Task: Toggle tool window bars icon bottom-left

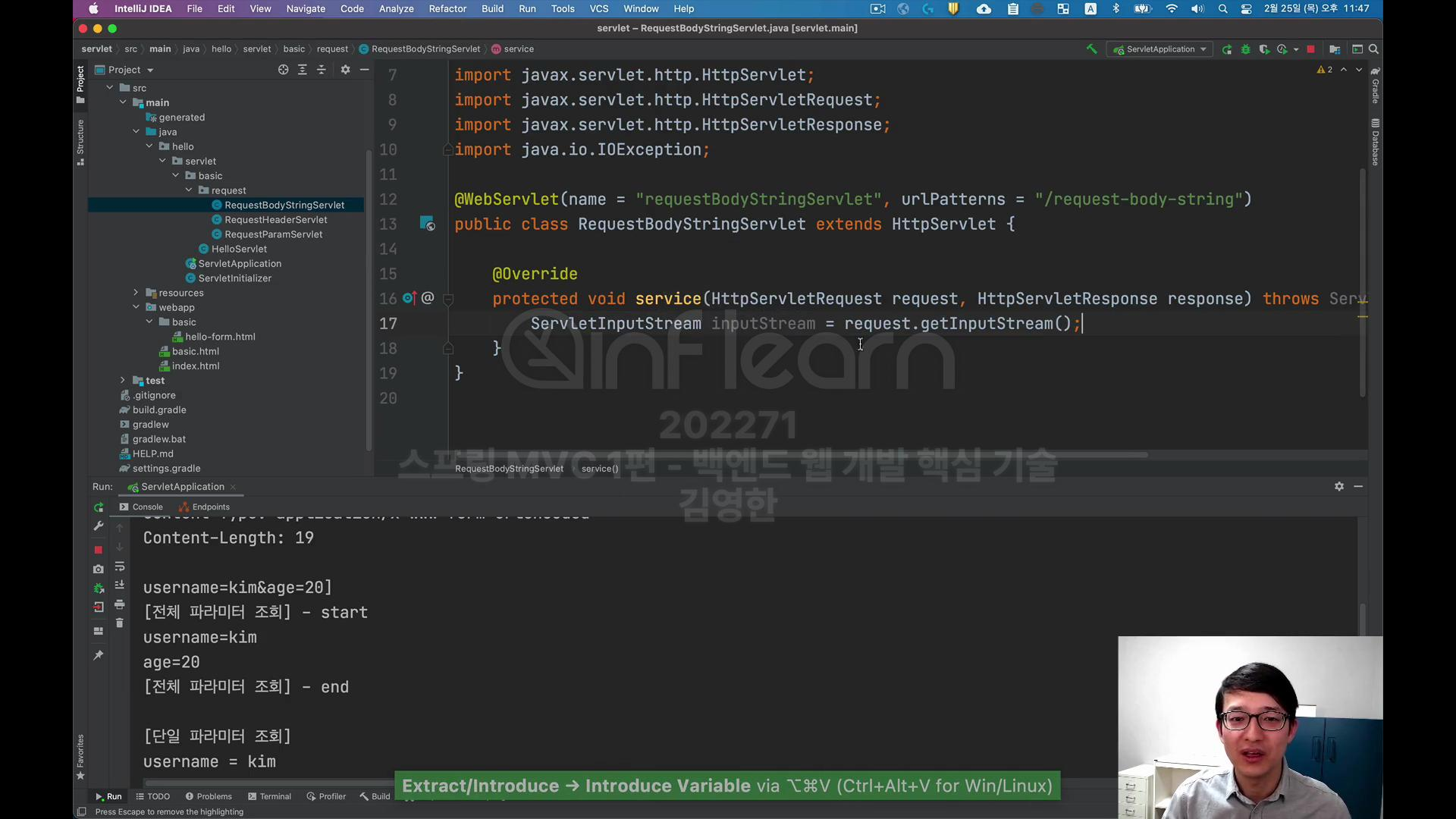Action: tap(81, 812)
